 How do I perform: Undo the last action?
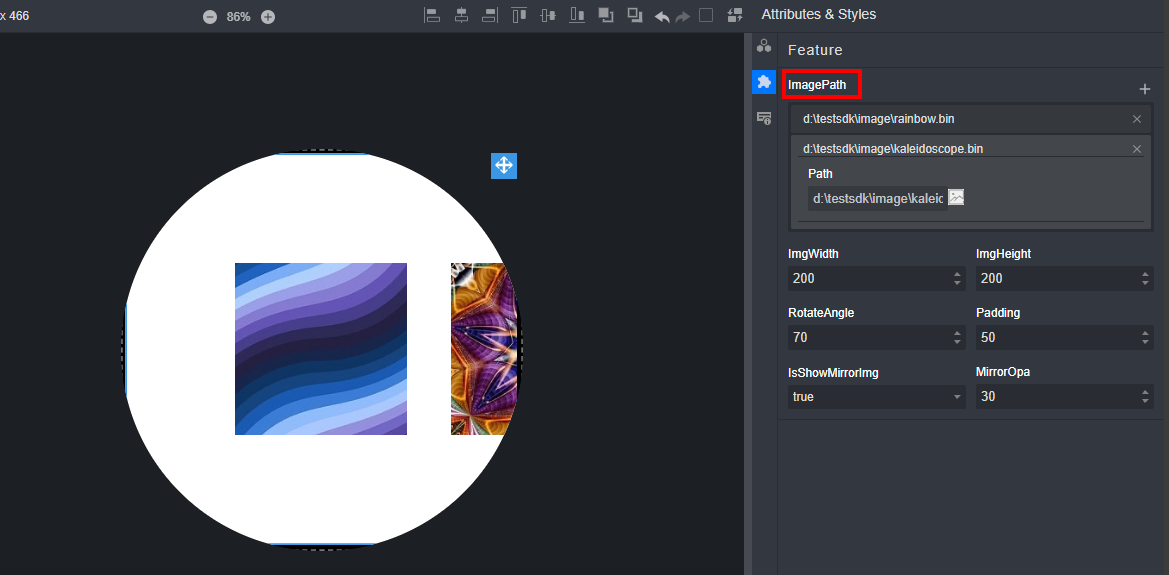(662, 16)
